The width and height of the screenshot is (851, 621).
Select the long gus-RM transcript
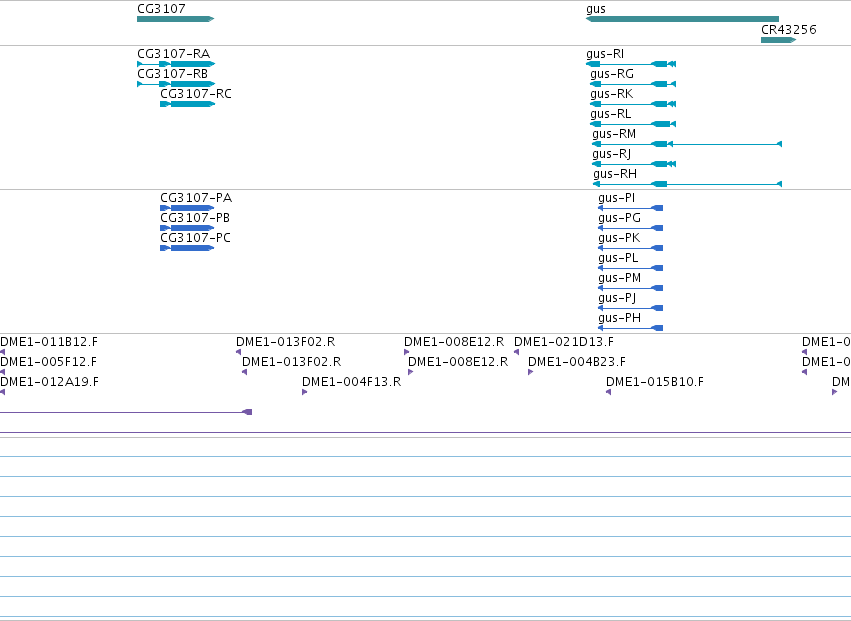(x=687, y=144)
